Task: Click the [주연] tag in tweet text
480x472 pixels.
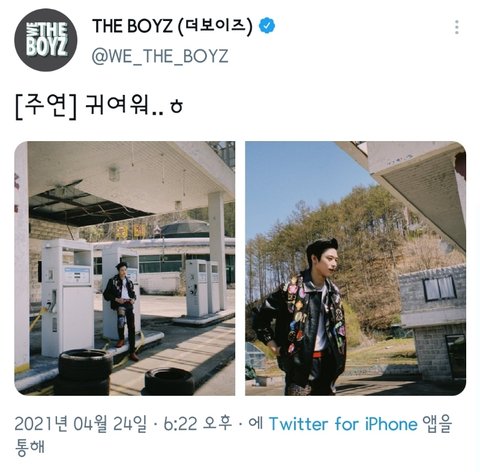Action: 46,106
